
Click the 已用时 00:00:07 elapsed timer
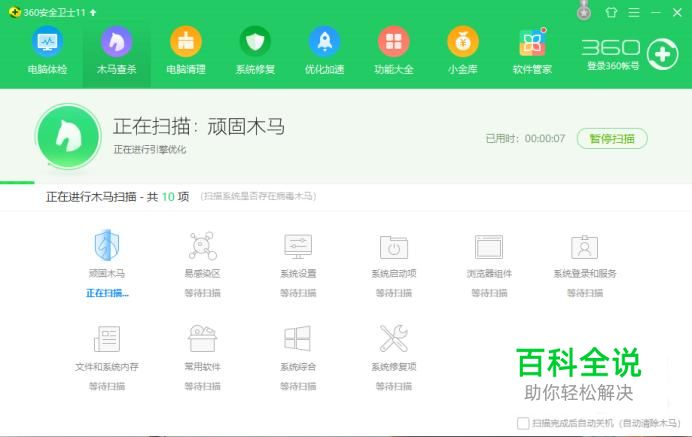525,139
